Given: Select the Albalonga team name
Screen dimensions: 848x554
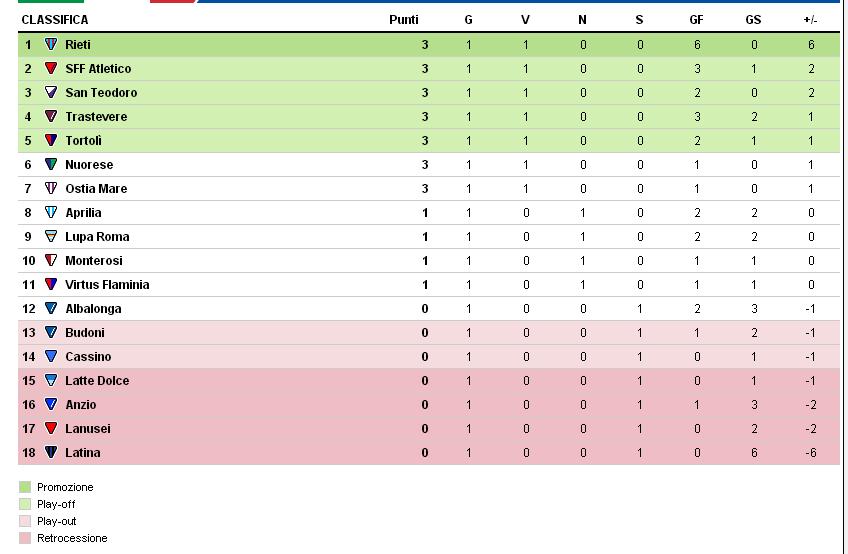Looking at the screenshot, I should [93, 308].
